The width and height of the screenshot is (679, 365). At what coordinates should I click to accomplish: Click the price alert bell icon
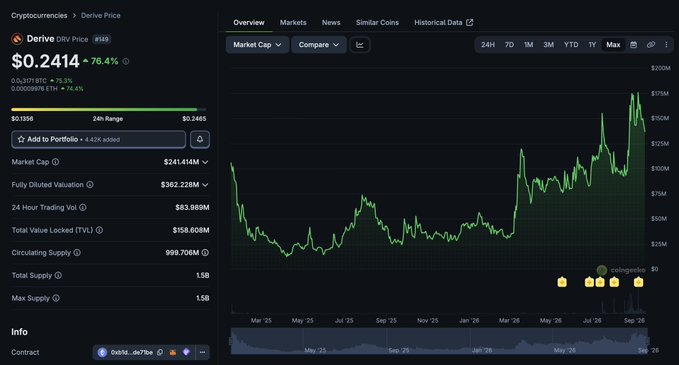tap(200, 139)
